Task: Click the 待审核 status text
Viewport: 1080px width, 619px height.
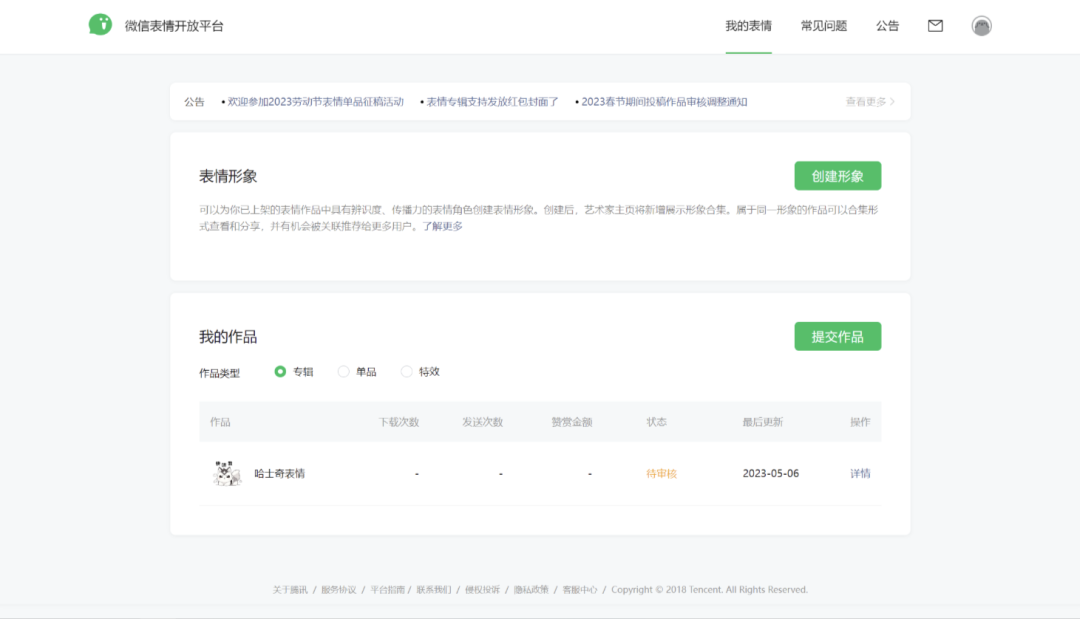Action: 661,473
